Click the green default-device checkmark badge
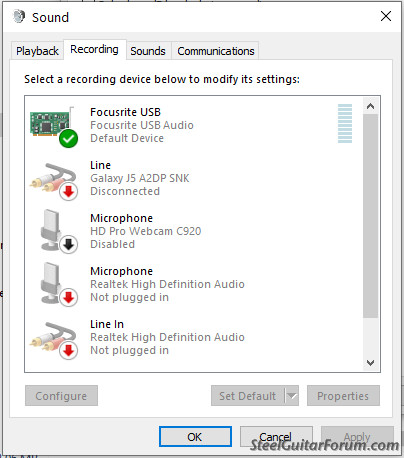This screenshot has width=404, height=458. coord(69,139)
